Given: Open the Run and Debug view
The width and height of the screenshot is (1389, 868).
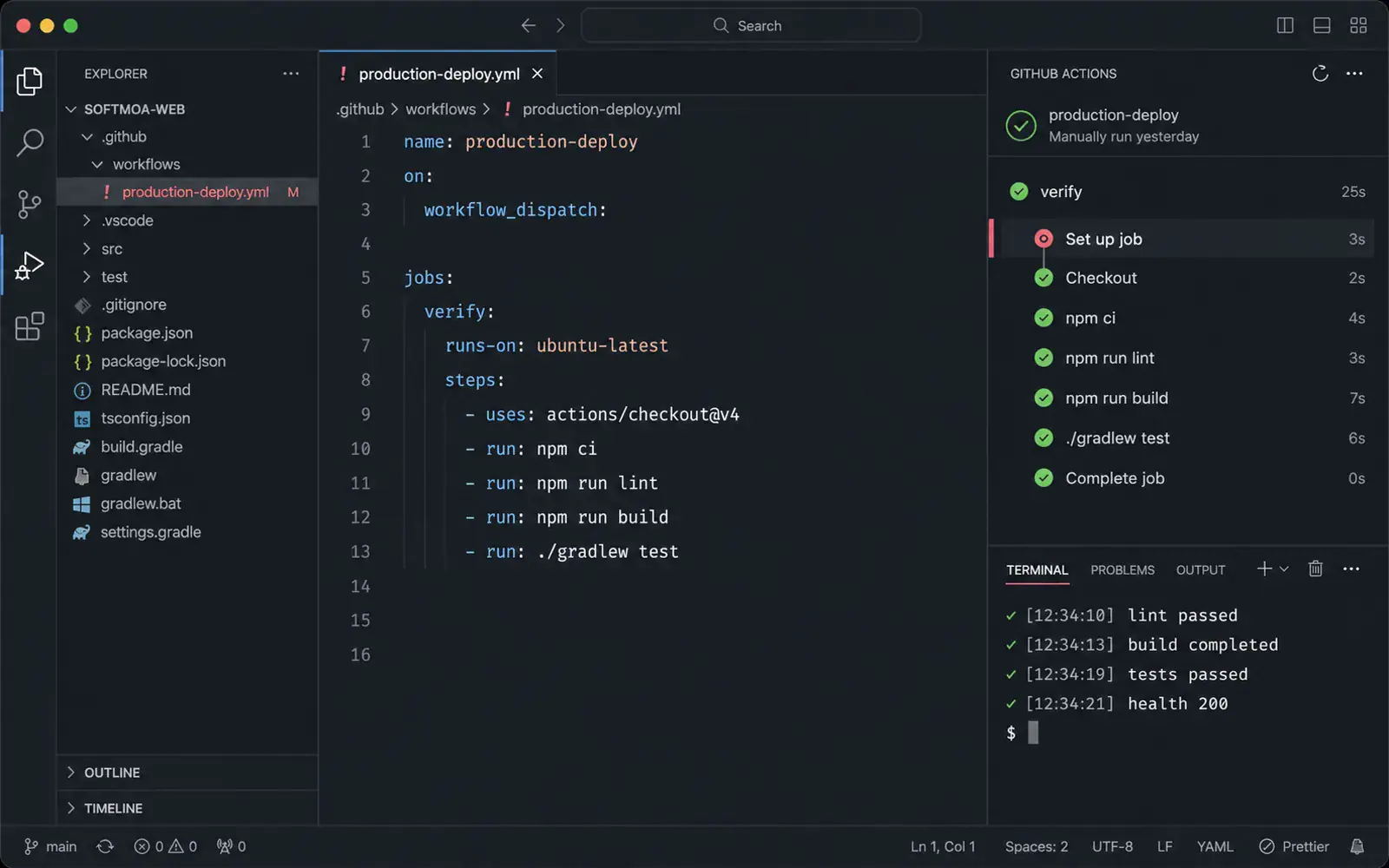Looking at the screenshot, I should tap(30, 266).
